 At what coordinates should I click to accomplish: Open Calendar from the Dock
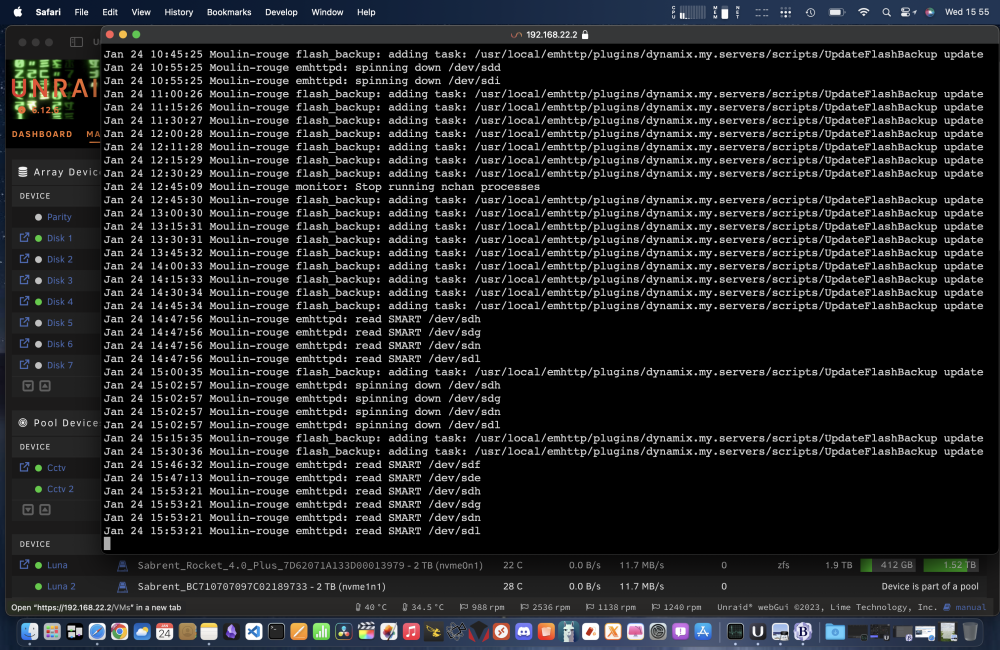[164, 632]
